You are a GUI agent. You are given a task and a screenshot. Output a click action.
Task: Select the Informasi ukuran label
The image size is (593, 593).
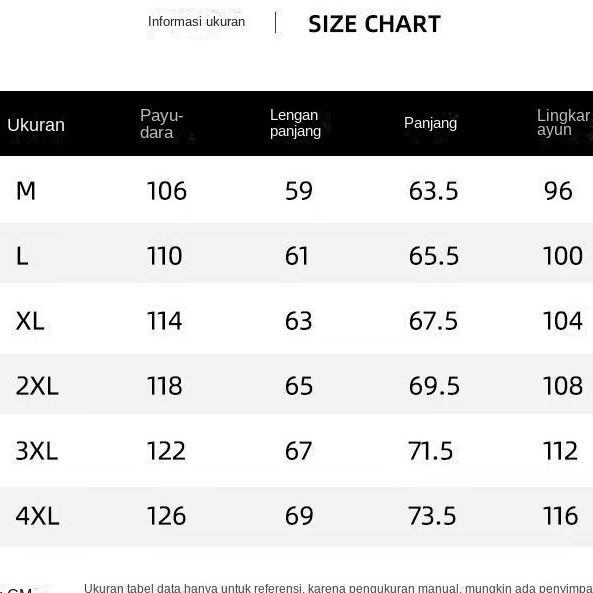(x=196, y=22)
